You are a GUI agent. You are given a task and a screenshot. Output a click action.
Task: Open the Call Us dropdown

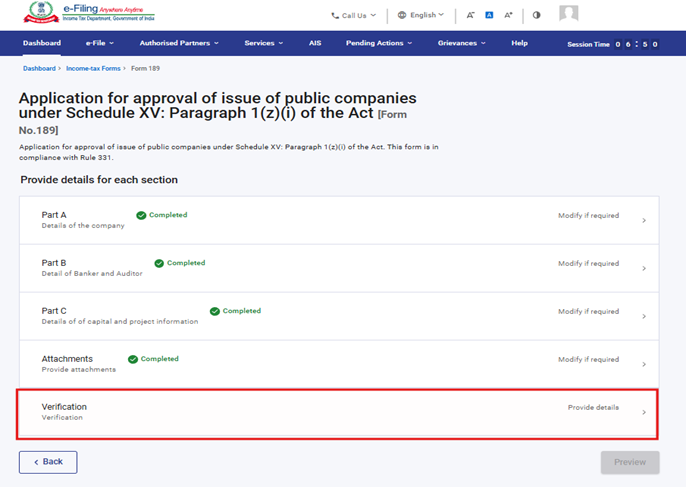click(x=353, y=15)
